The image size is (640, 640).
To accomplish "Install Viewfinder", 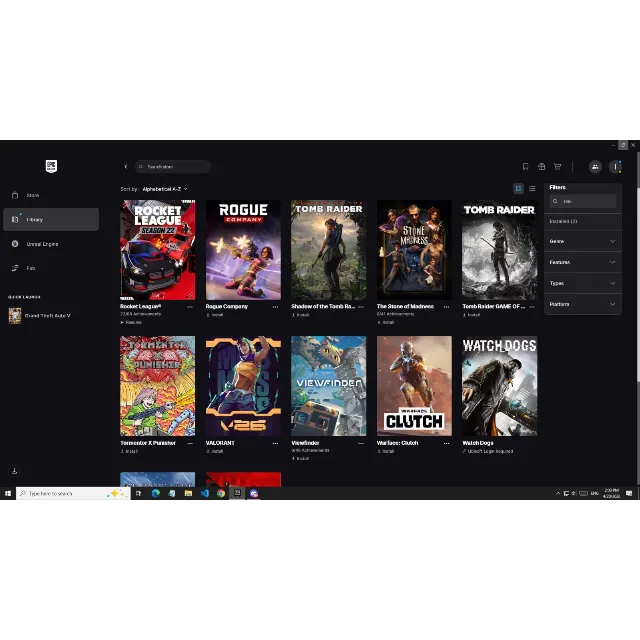I will 300,459.
